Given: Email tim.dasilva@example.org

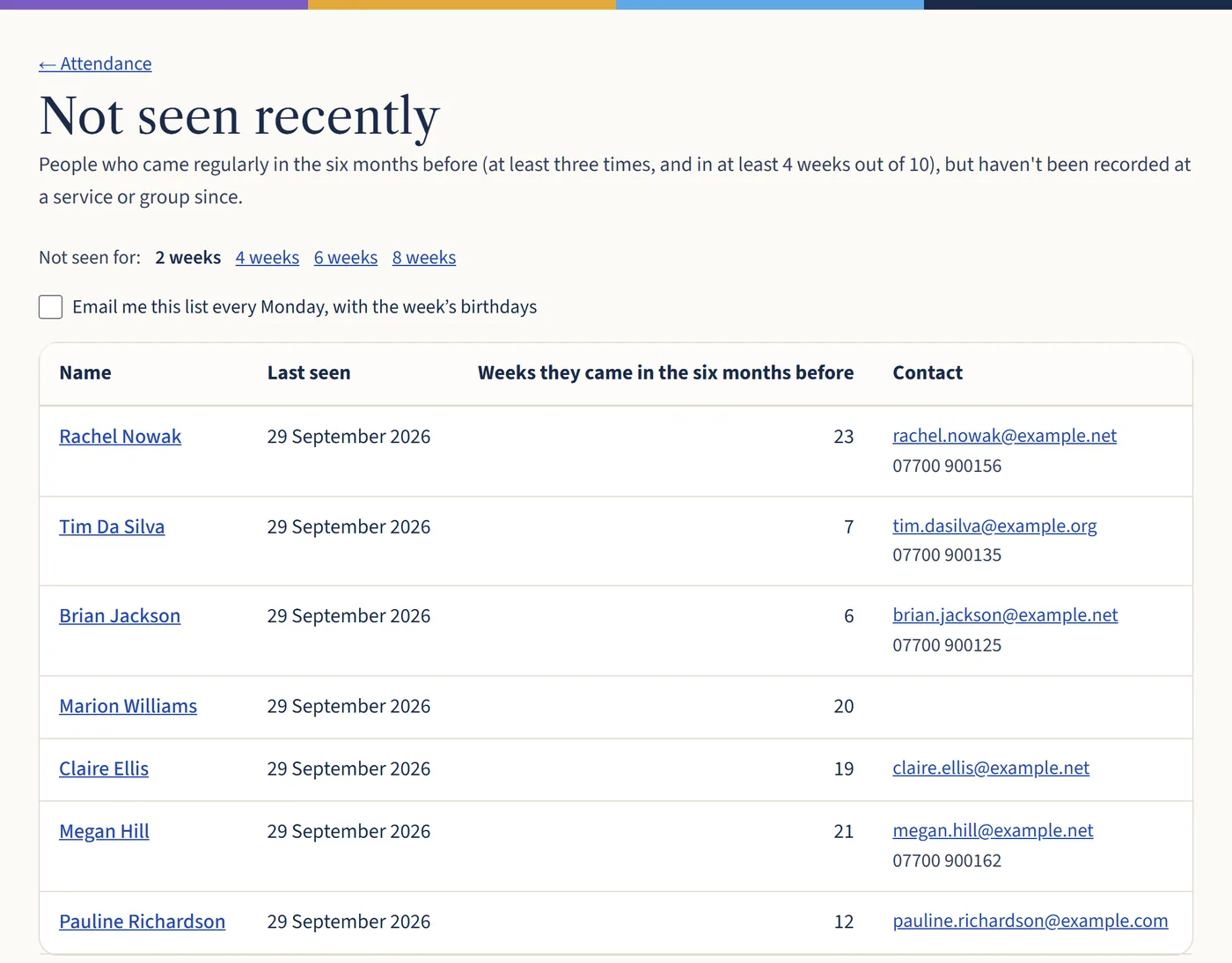Looking at the screenshot, I should (994, 526).
